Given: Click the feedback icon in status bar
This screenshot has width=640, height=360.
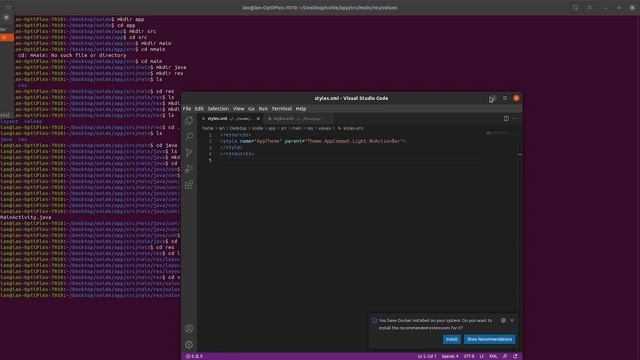Looking at the screenshot, I should (x=505, y=356).
